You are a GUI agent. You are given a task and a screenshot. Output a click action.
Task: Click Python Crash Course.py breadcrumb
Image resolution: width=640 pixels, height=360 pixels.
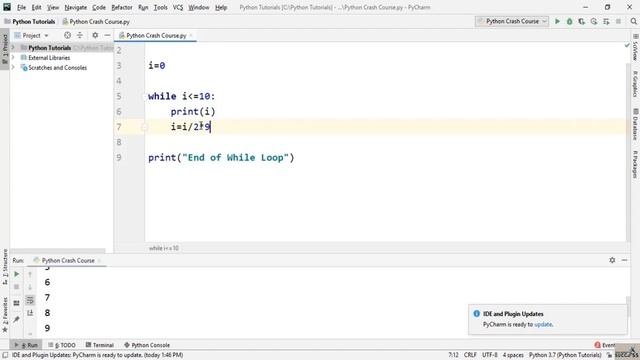tap(96, 22)
